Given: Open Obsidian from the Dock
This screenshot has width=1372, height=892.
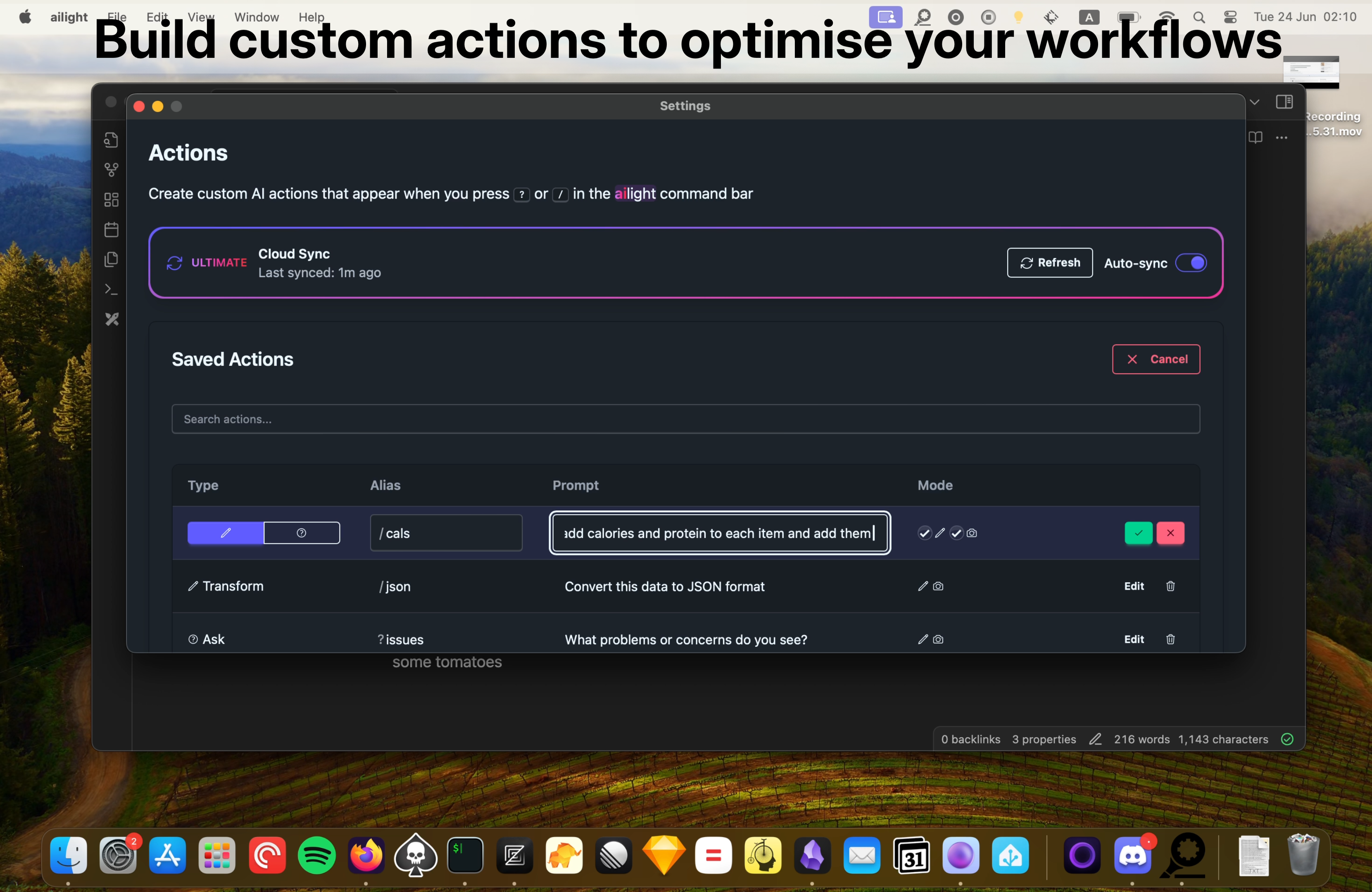Looking at the screenshot, I should (812, 855).
